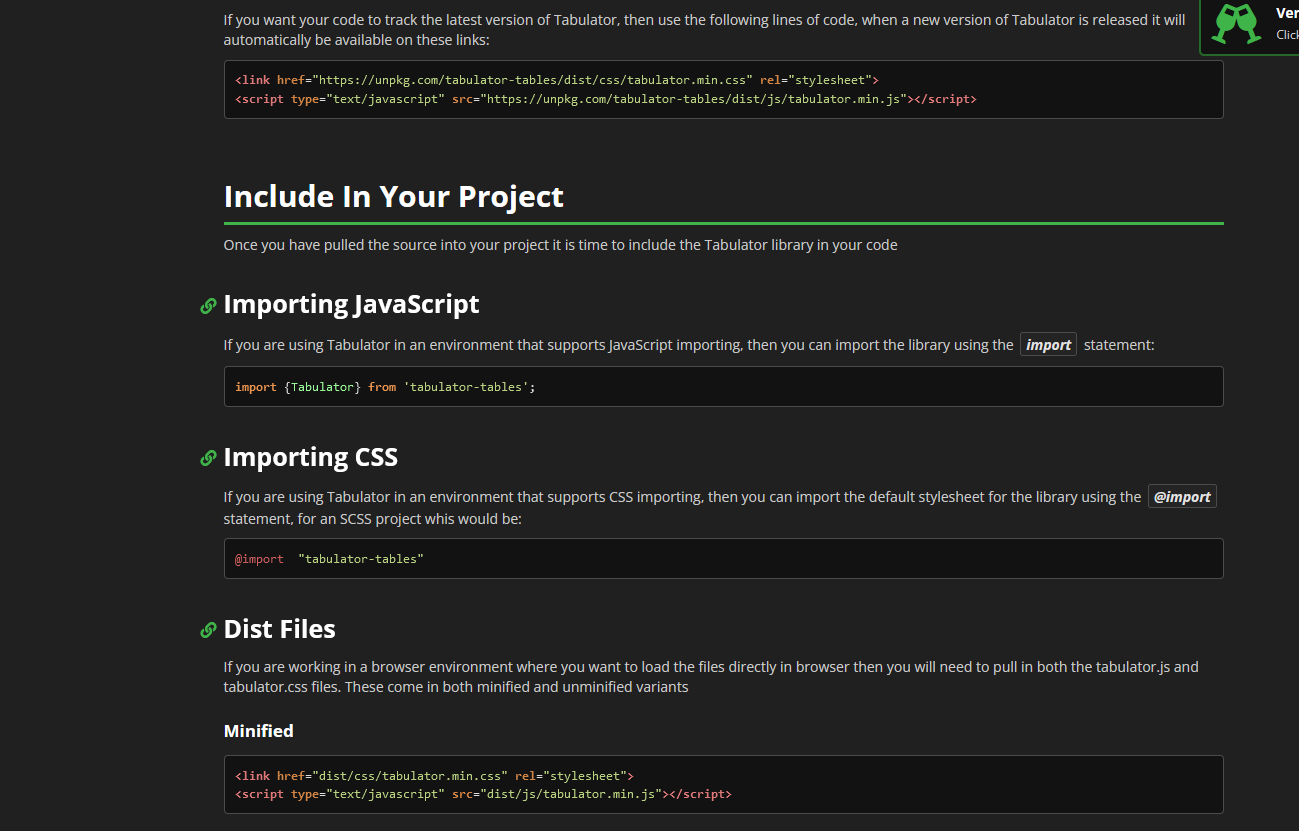Click the anchor link icon beside Importing JavaScript
1299x831 pixels.
click(208, 306)
